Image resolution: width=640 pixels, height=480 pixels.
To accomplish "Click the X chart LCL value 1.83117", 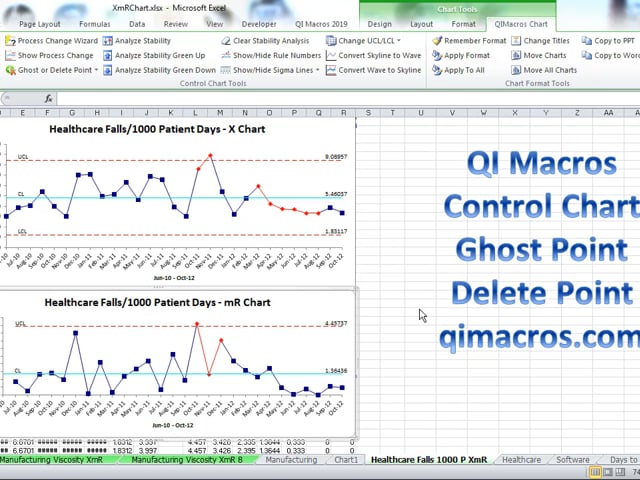I will point(336,231).
